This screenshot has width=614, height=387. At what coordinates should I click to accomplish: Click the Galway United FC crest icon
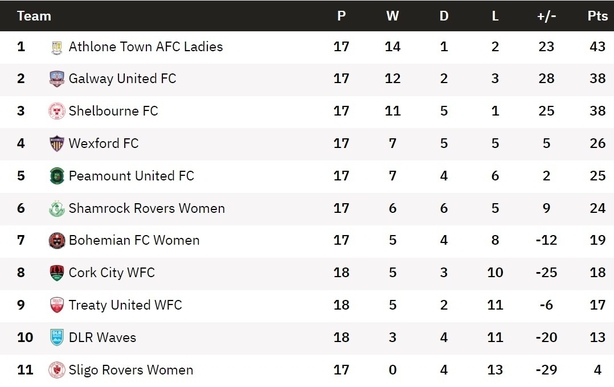coord(57,79)
